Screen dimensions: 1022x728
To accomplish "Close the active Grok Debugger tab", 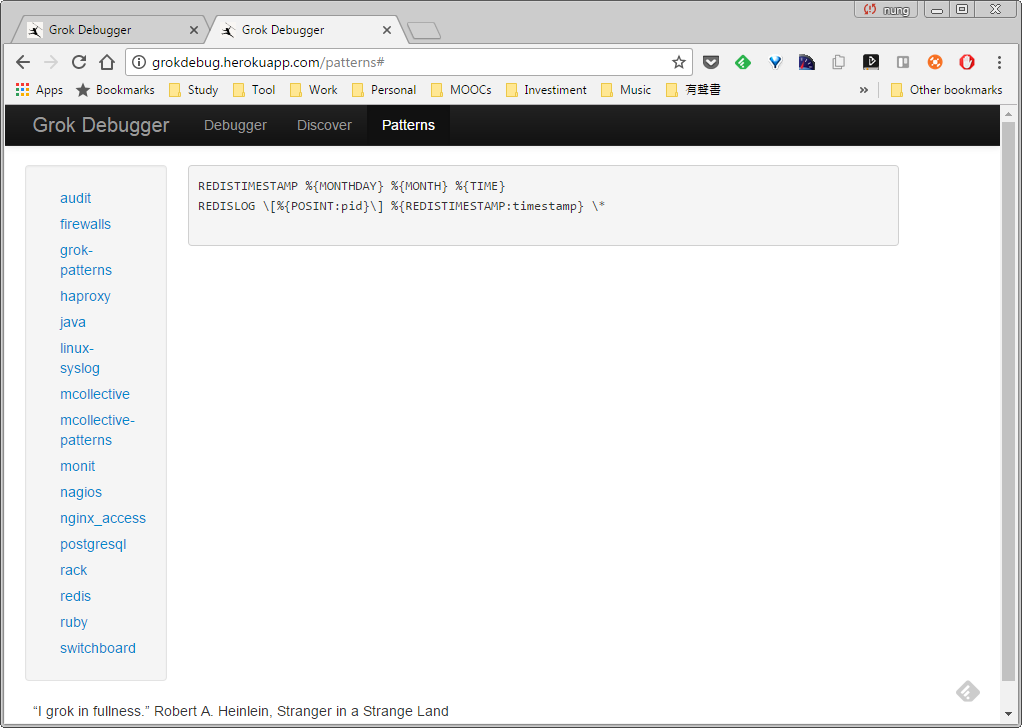I will 387,30.
